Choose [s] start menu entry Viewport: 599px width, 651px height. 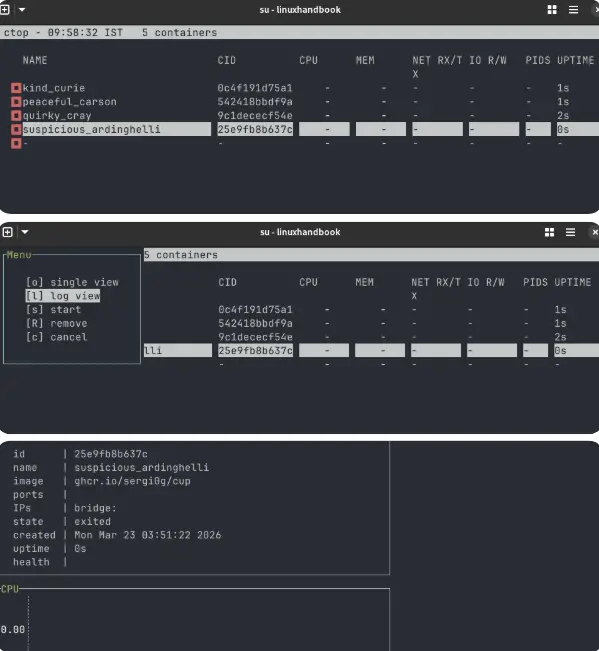click(53, 310)
